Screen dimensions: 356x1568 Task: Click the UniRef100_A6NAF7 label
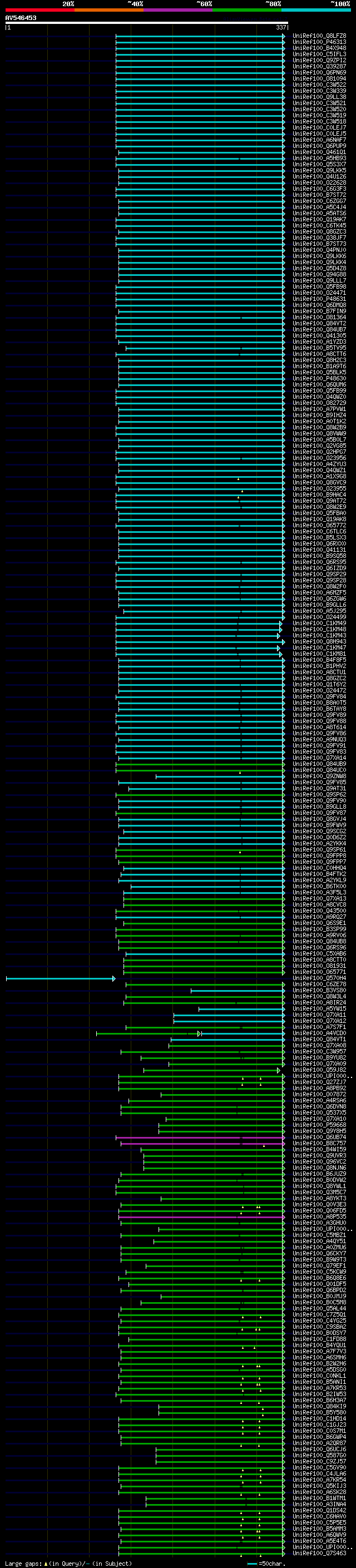[x=319, y=140]
